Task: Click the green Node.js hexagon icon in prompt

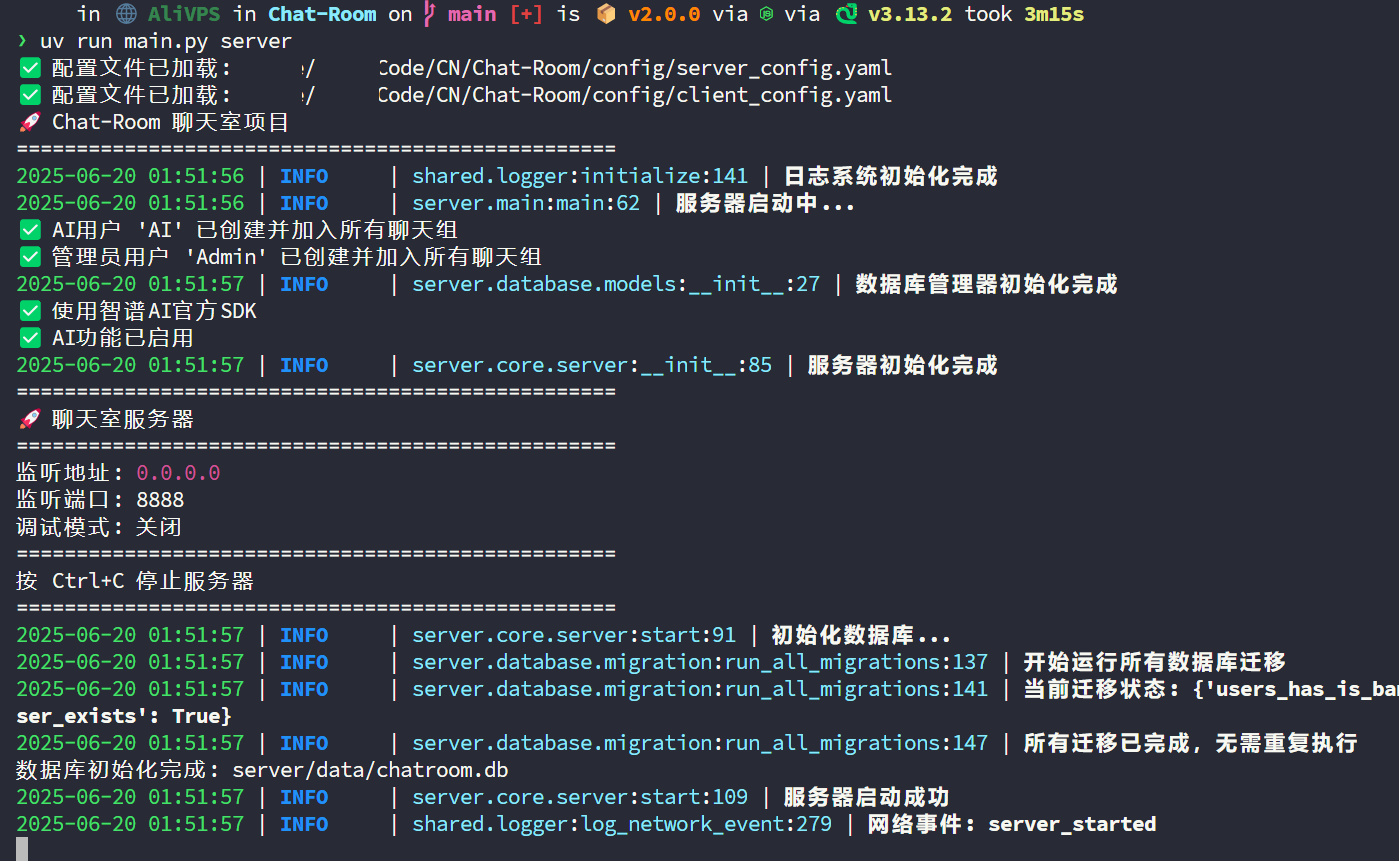Action: pyautogui.click(x=765, y=15)
